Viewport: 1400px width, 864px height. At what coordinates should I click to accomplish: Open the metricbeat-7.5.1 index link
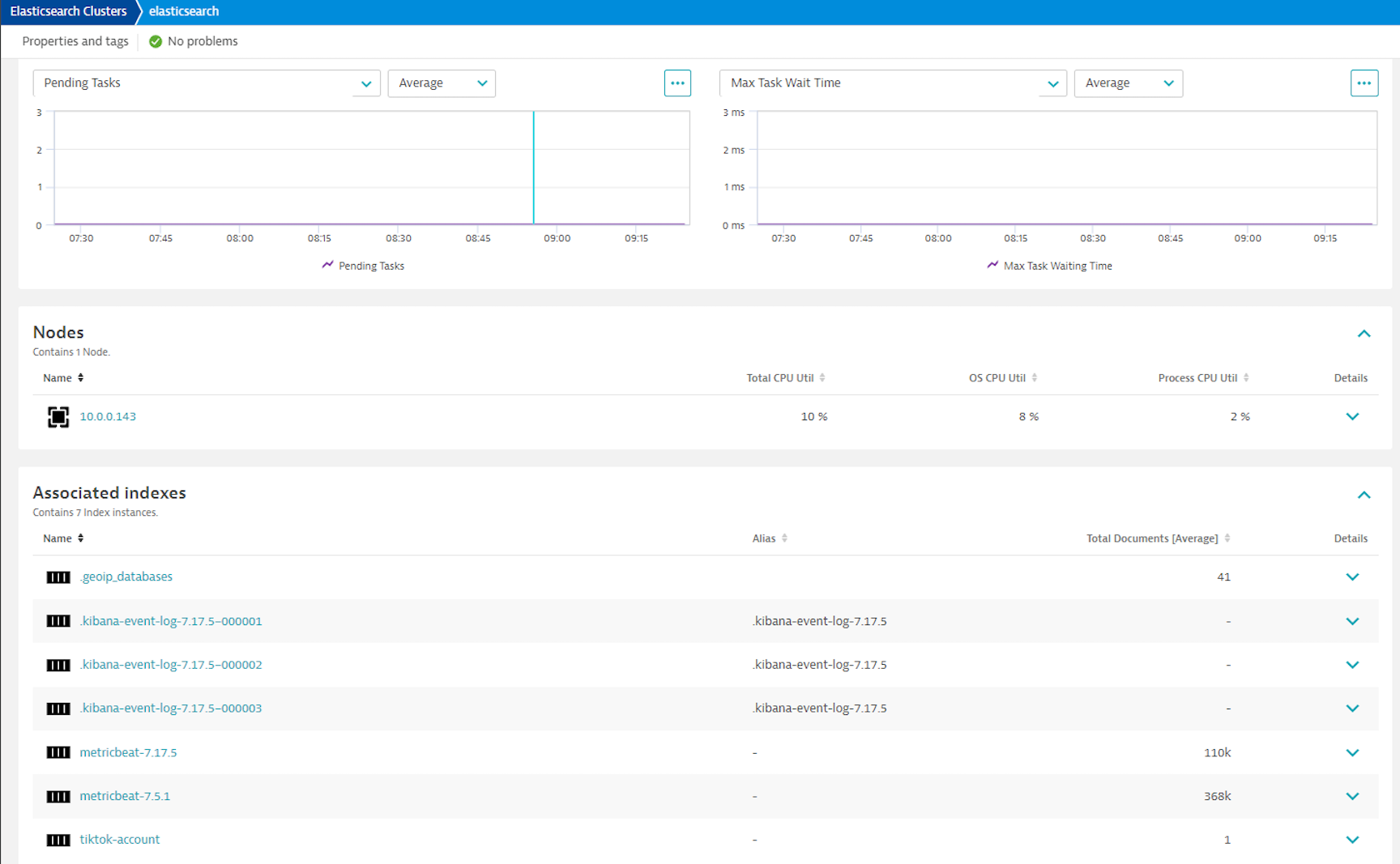(x=125, y=796)
